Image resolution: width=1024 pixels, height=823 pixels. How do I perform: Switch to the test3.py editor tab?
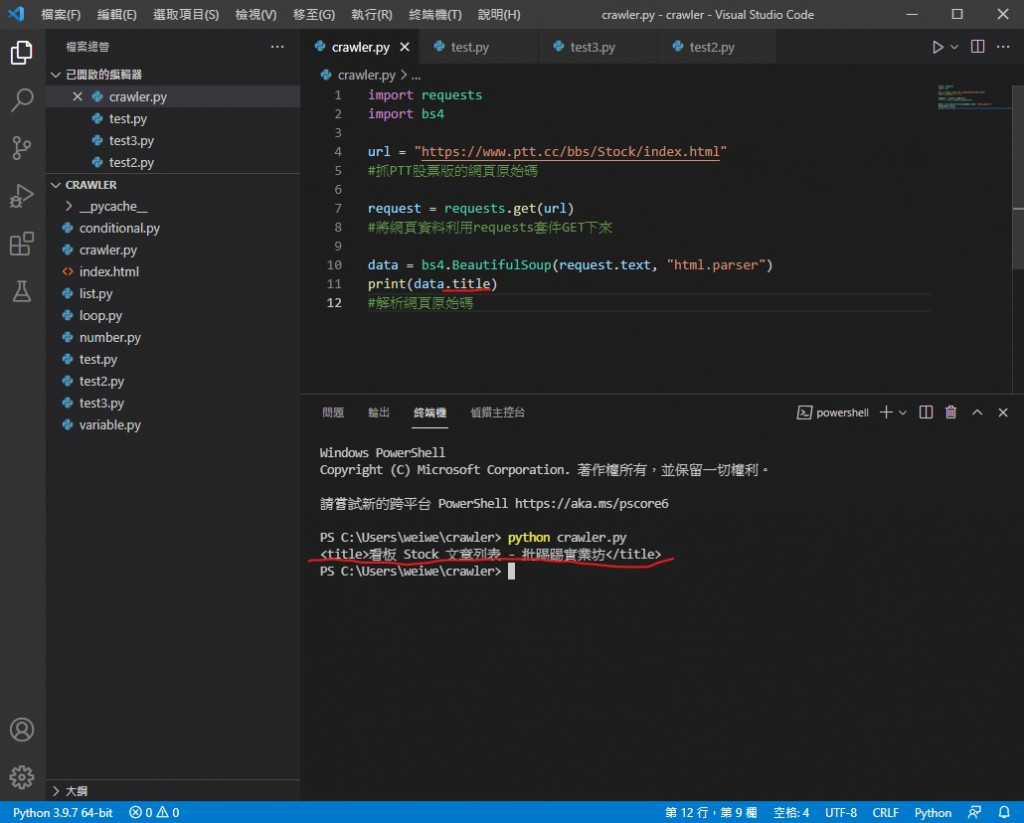tap(598, 47)
